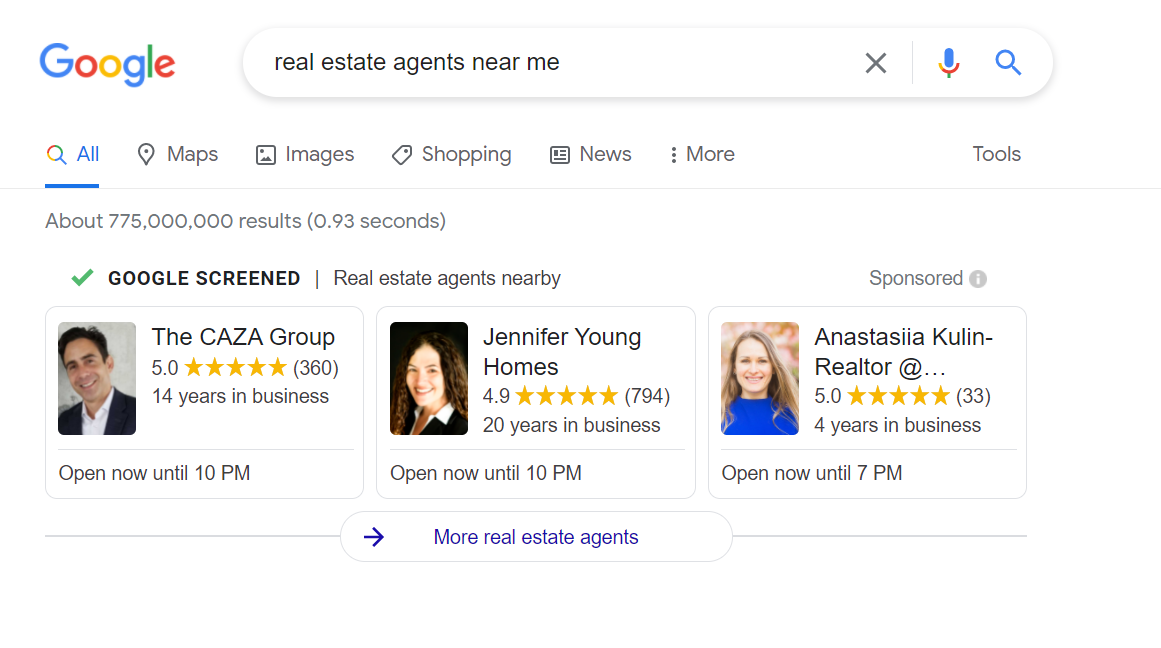Click the "Sponsored" label

coord(916,278)
